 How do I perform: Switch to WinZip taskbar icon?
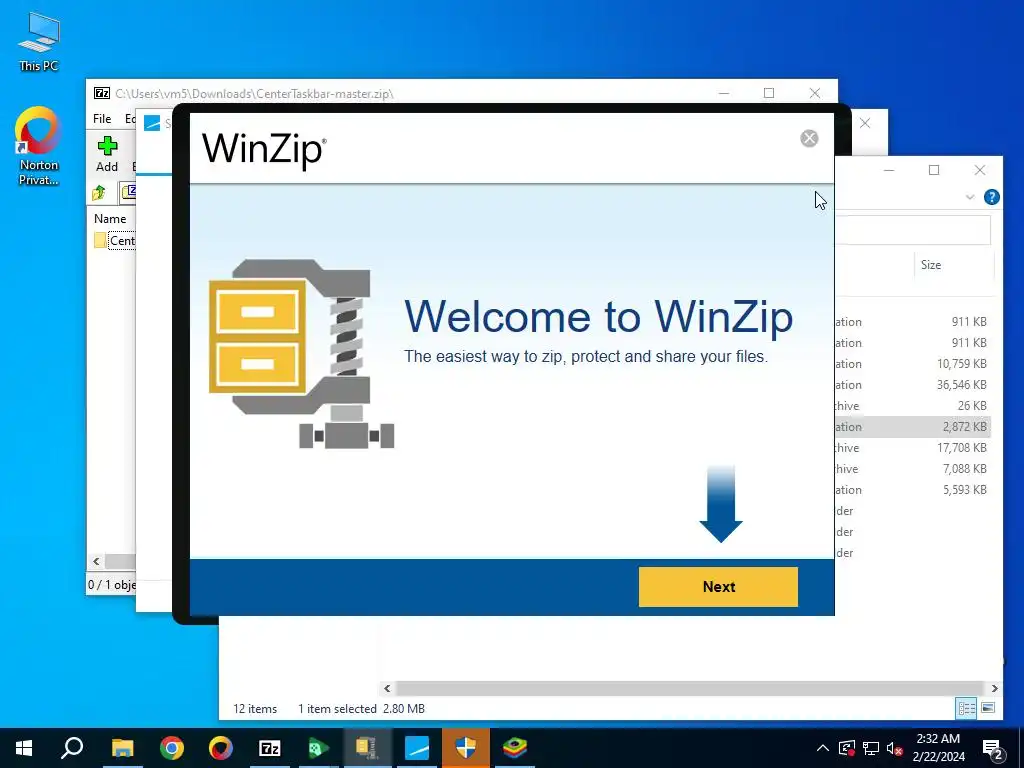(367, 748)
